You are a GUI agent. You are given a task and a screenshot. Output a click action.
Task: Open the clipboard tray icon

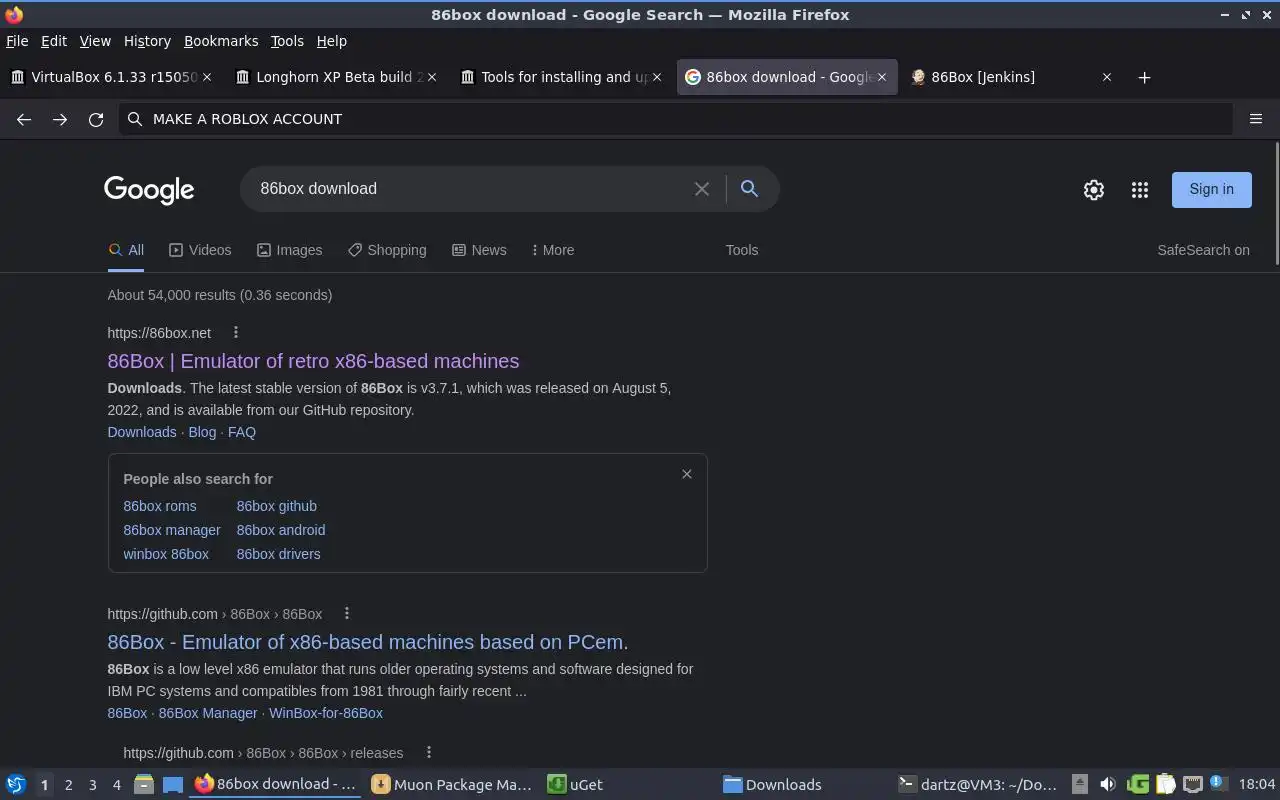1166,785
